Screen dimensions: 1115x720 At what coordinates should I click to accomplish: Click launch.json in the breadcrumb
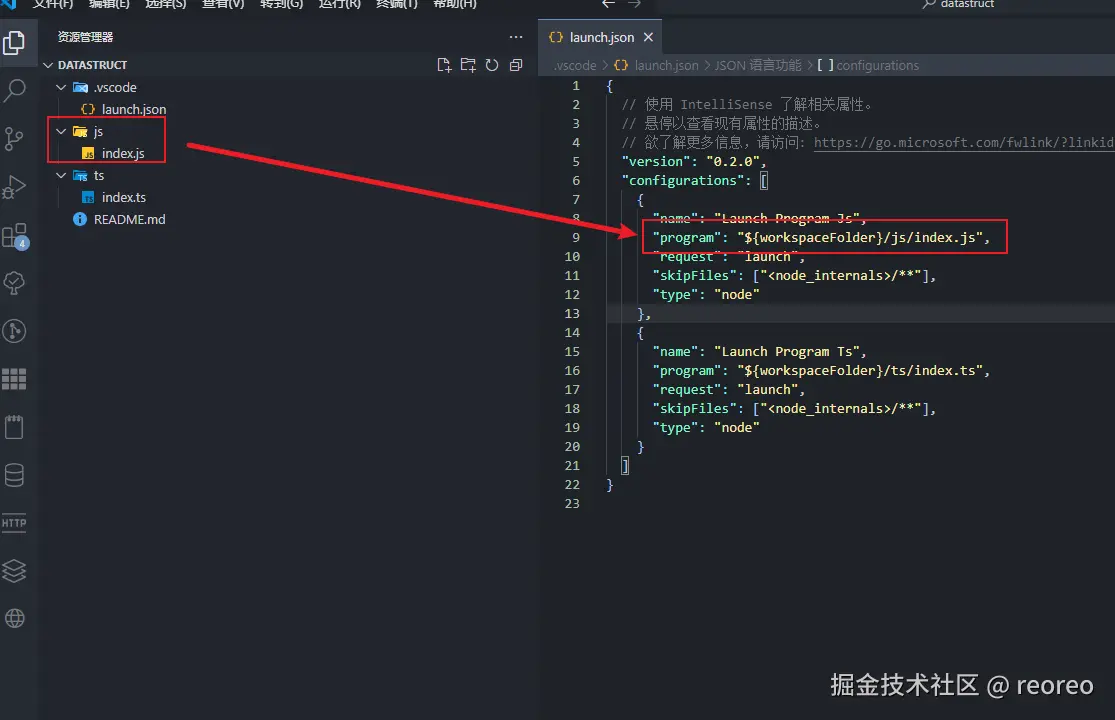[x=666, y=65]
